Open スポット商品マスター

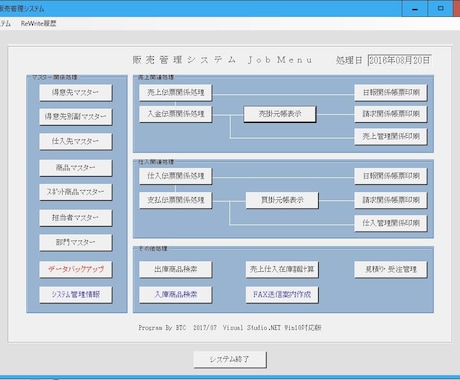76,192
